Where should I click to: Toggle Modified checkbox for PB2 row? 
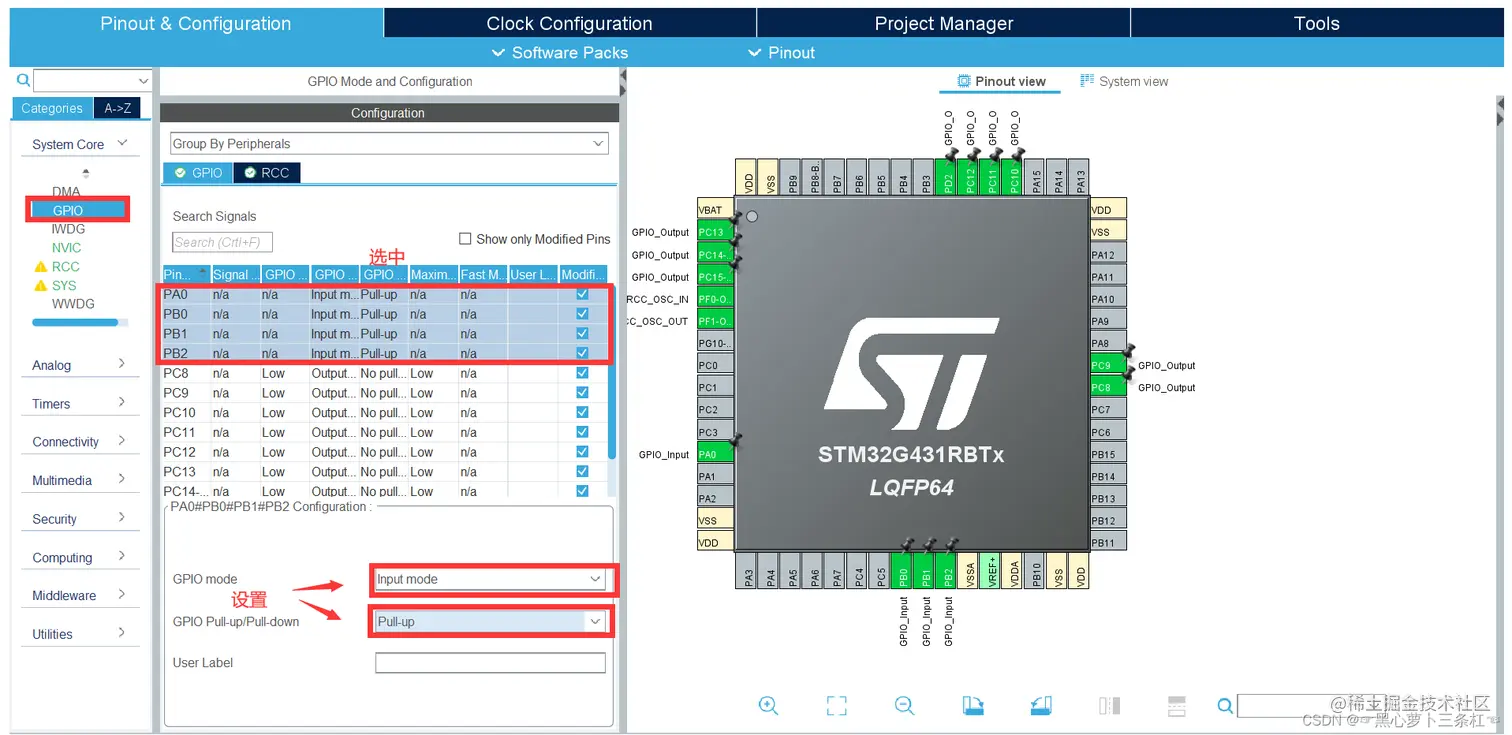pyautogui.click(x=582, y=353)
